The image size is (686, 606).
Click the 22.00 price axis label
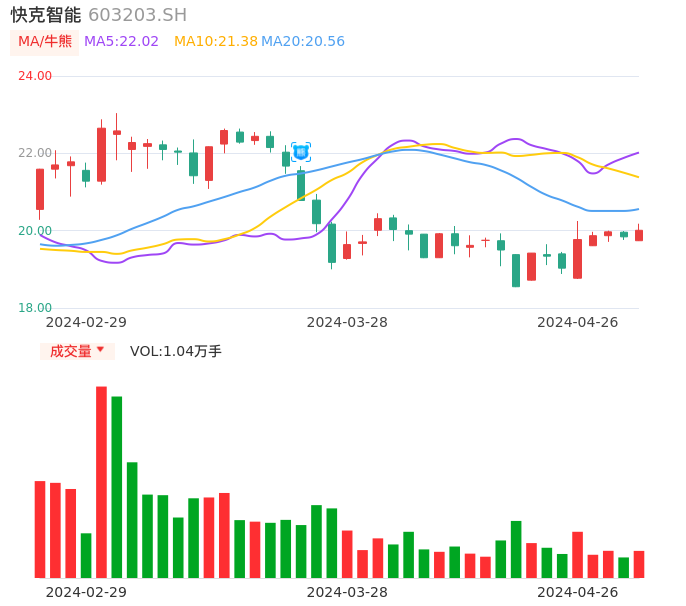(x=35, y=153)
